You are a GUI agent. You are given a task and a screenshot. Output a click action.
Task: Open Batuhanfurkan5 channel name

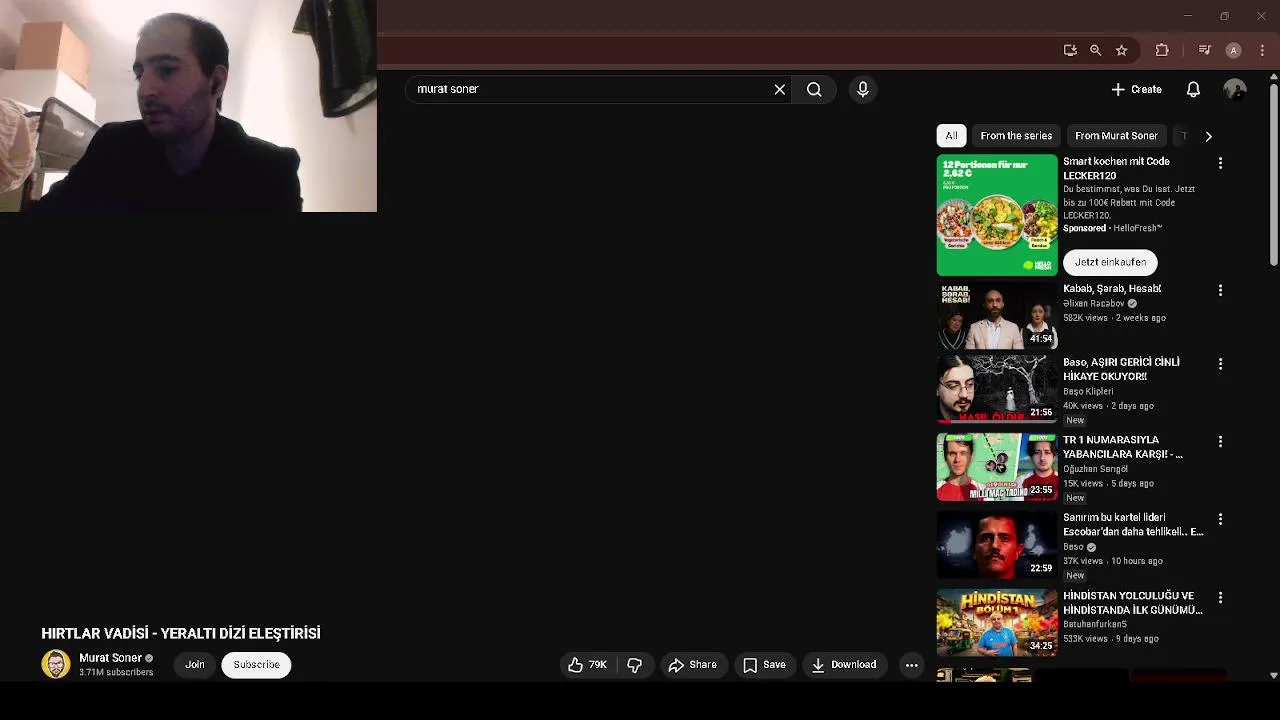coord(1095,625)
